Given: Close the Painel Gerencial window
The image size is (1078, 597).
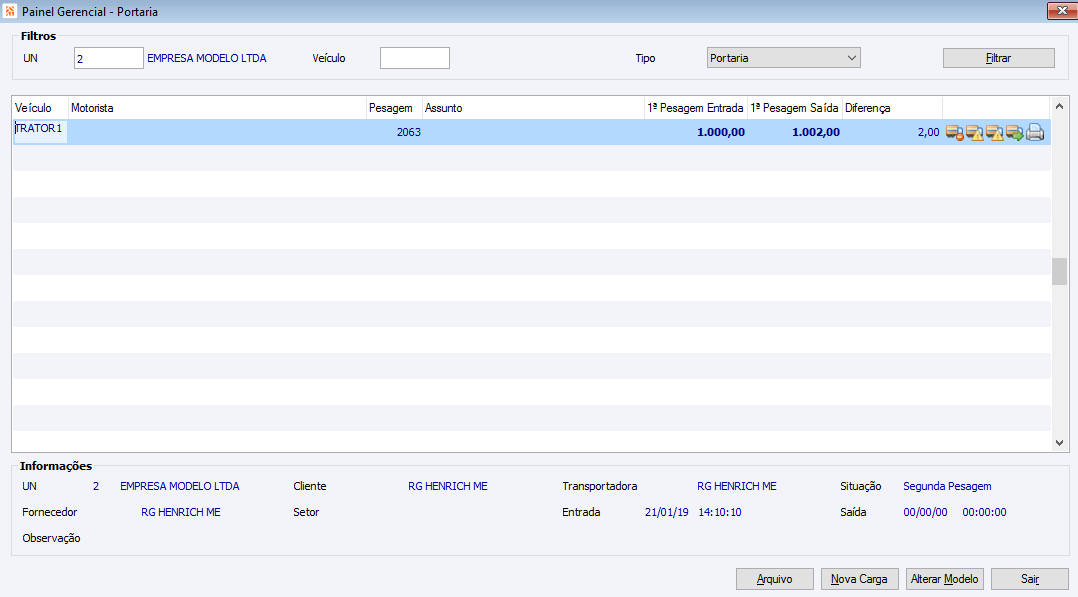Looking at the screenshot, I should (1062, 11).
